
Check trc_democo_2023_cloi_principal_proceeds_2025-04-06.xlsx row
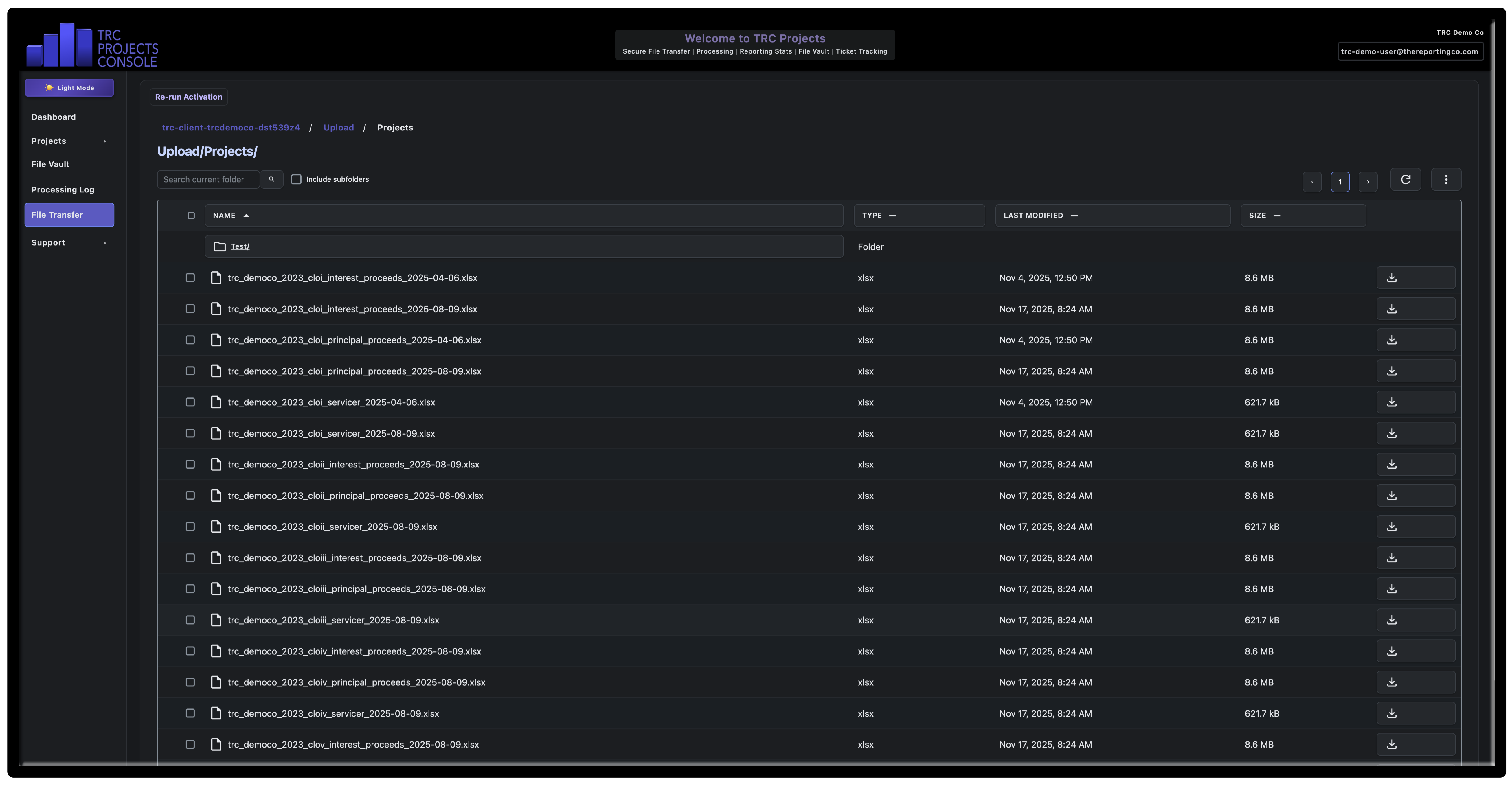[190, 340]
